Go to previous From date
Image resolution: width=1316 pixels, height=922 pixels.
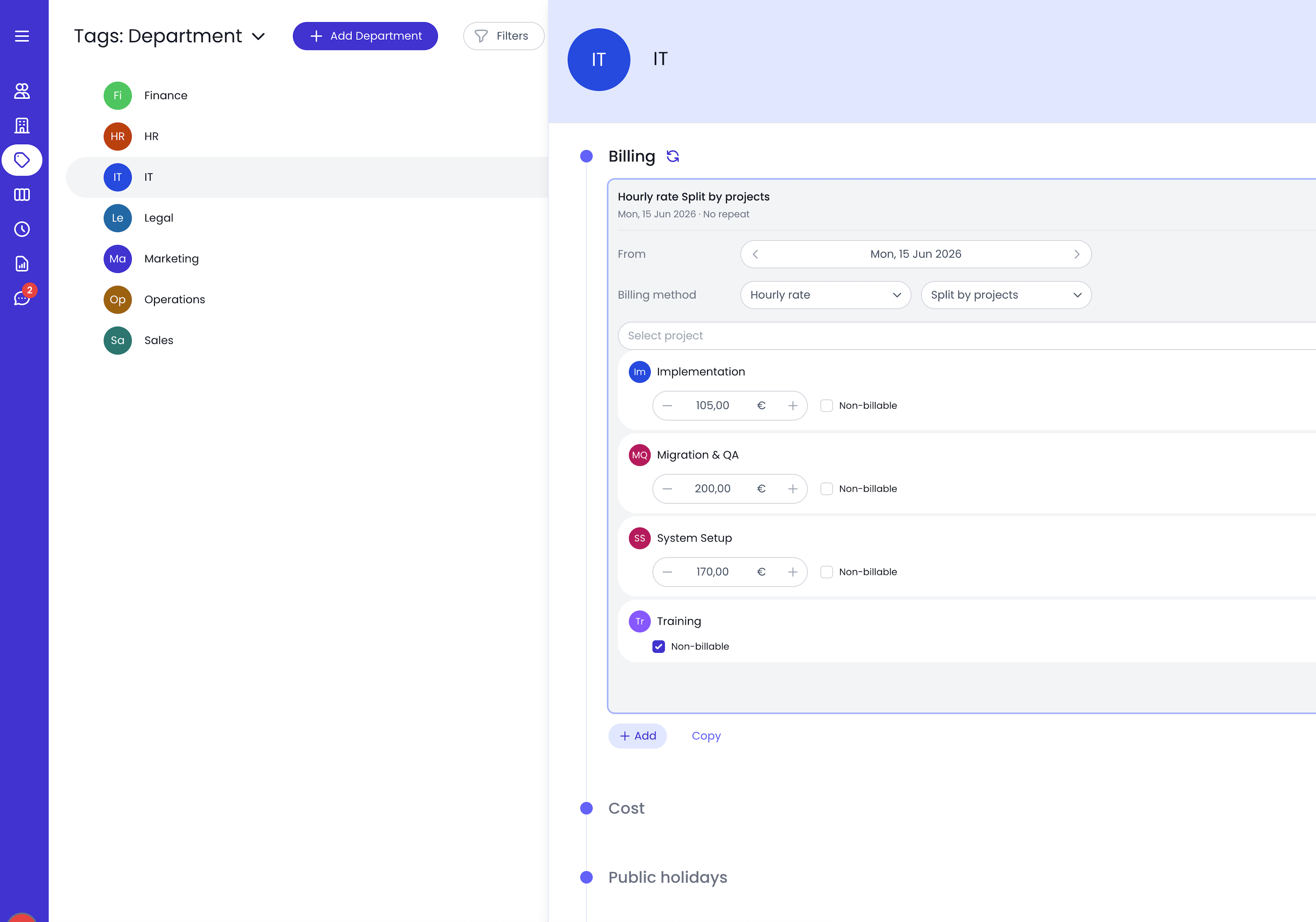coord(756,254)
